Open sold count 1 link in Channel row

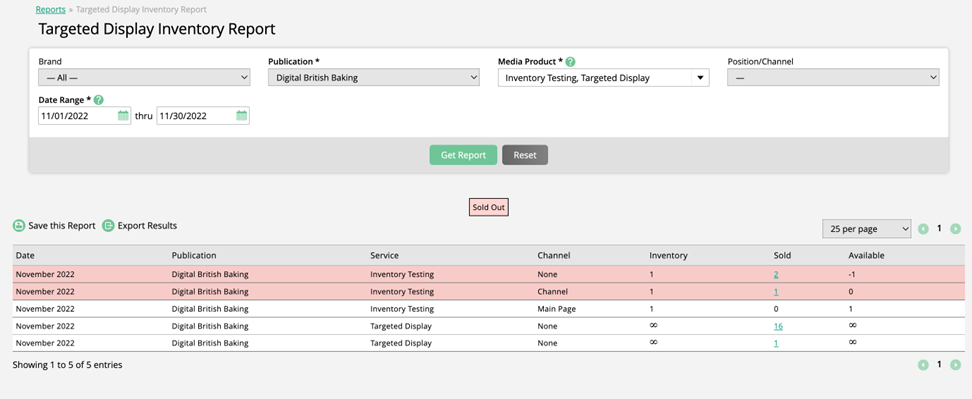[x=776, y=291]
